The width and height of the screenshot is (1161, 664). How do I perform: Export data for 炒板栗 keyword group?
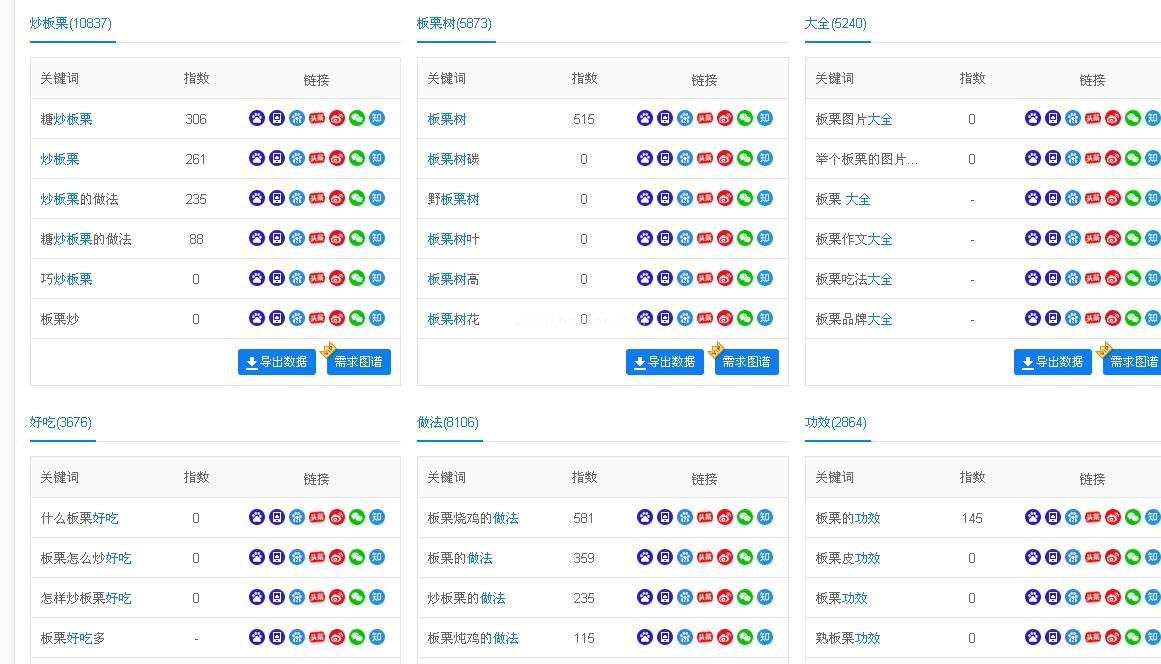point(277,362)
